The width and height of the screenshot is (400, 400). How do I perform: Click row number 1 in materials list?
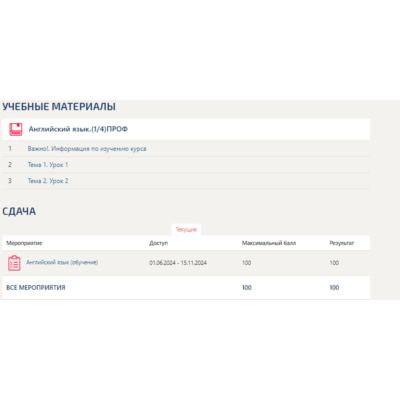tap(10, 149)
